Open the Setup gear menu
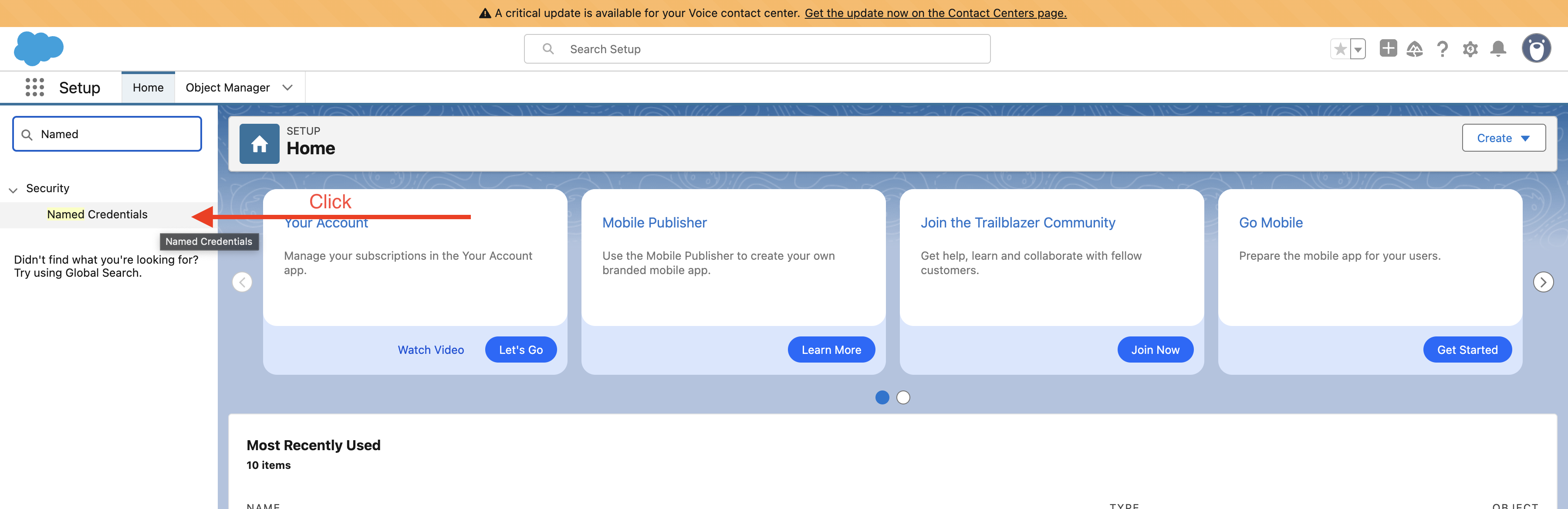The image size is (1568, 509). (1470, 49)
